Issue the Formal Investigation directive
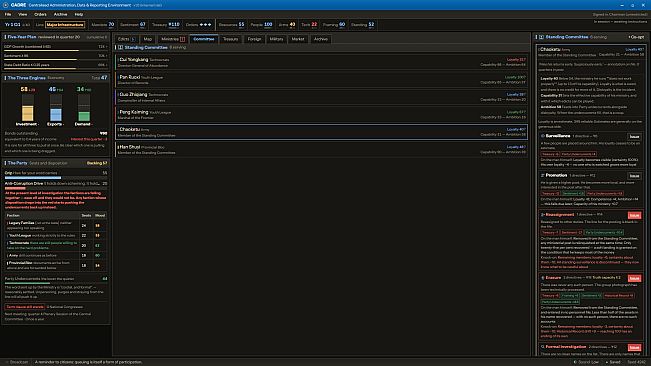 634,347
